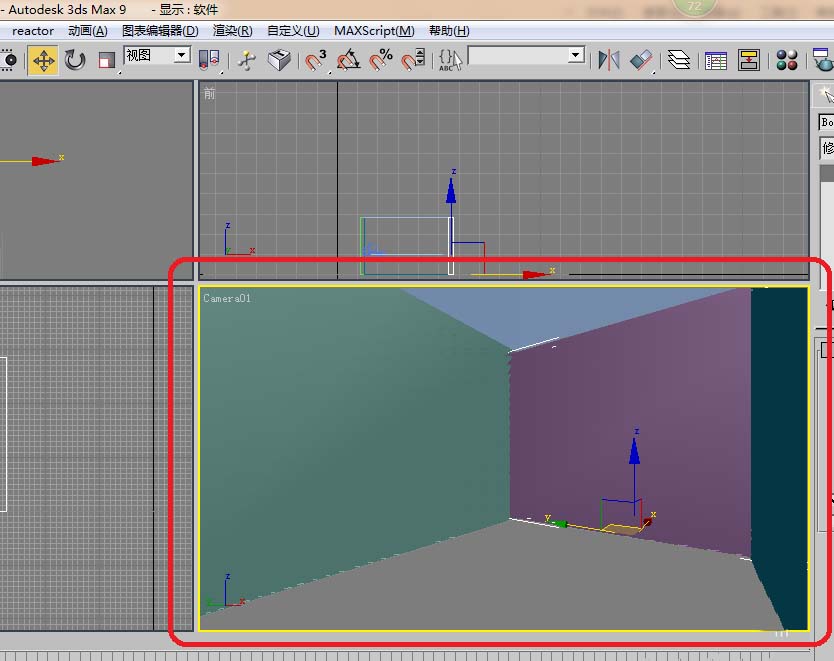Screen dimensions: 834x661
Task: Click the Use Pivot Point Center icon
Action: click(x=209, y=61)
